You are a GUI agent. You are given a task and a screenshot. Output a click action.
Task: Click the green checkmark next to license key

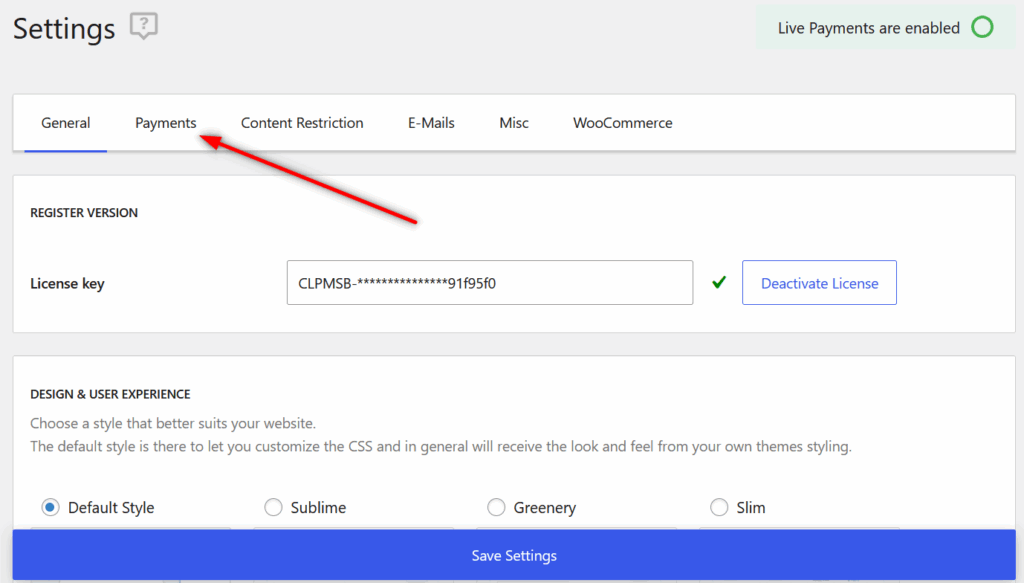tap(718, 282)
